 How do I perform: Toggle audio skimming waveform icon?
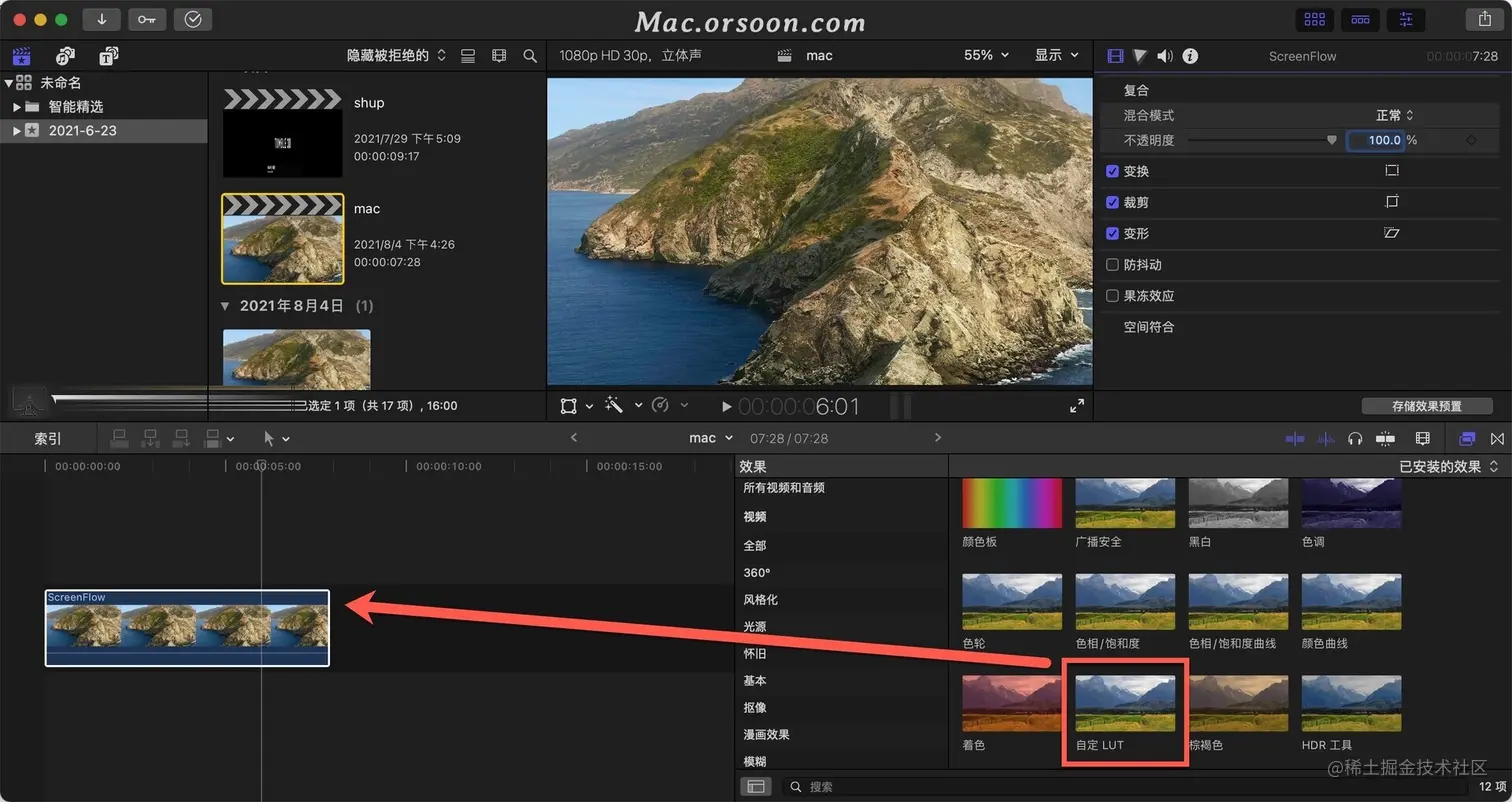pos(1326,438)
